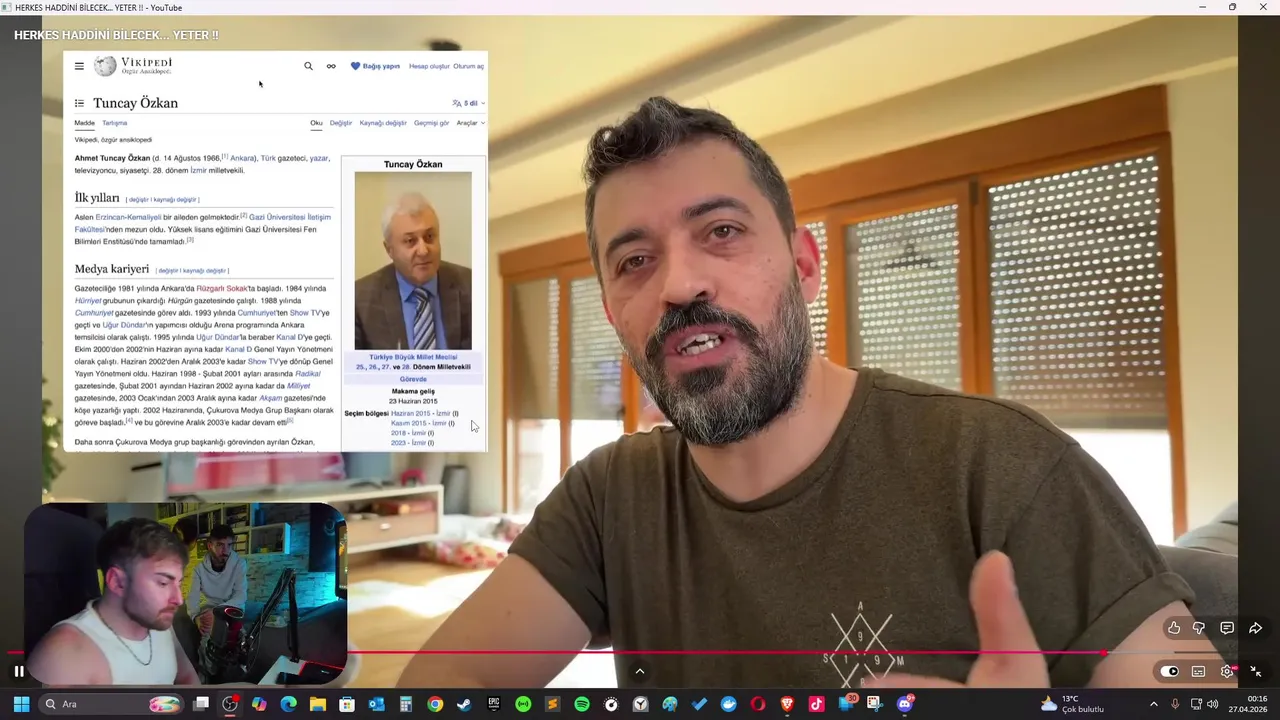The height and width of the screenshot is (720, 1280).
Task: Select 'Kaynağı değiştir' tab on Vikipedi
Action: pyautogui.click(x=383, y=123)
